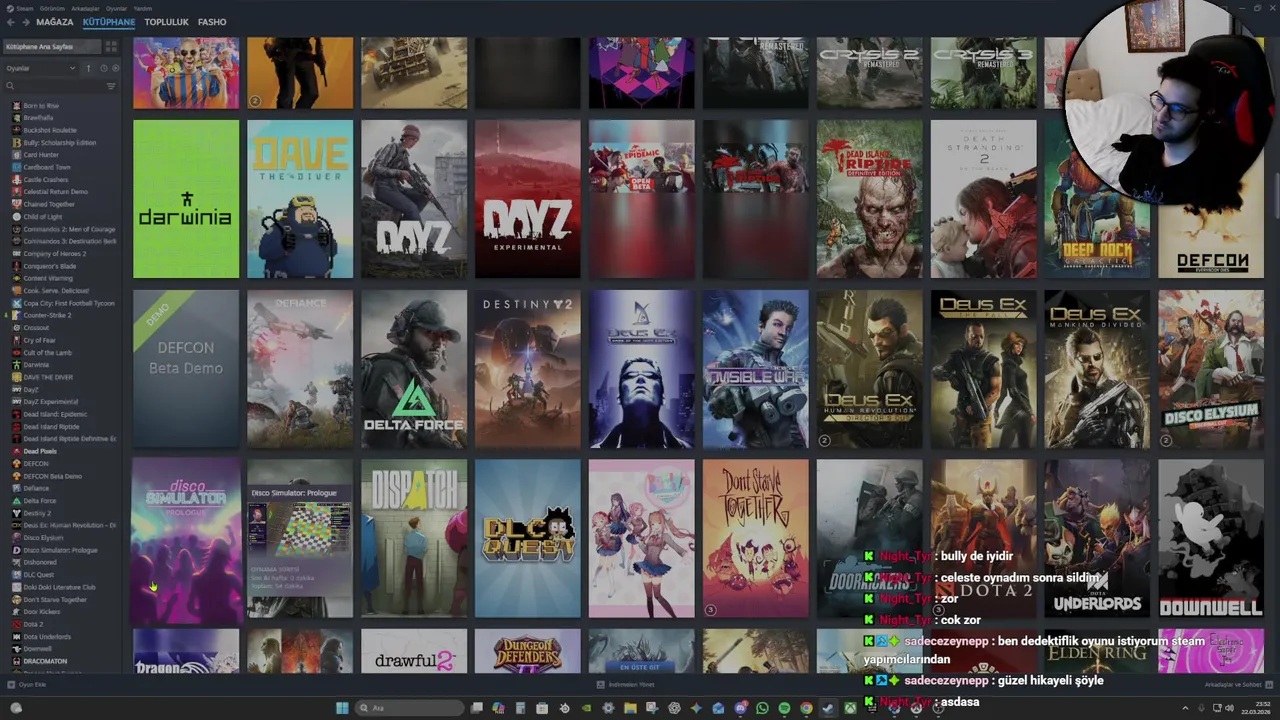Click the volume icon in the system tray

click(x=1230, y=708)
